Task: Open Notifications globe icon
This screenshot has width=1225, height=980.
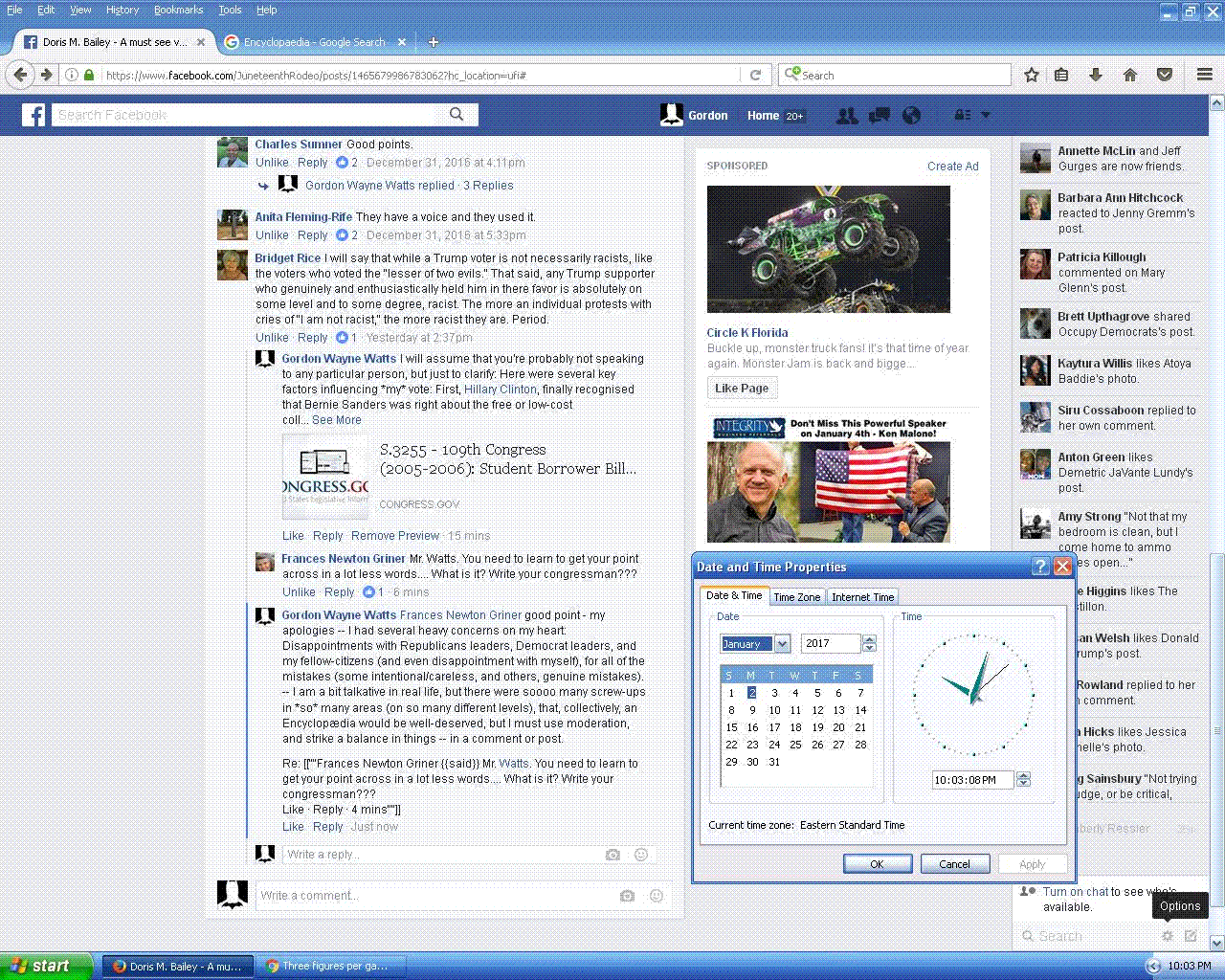Action: tap(911, 116)
